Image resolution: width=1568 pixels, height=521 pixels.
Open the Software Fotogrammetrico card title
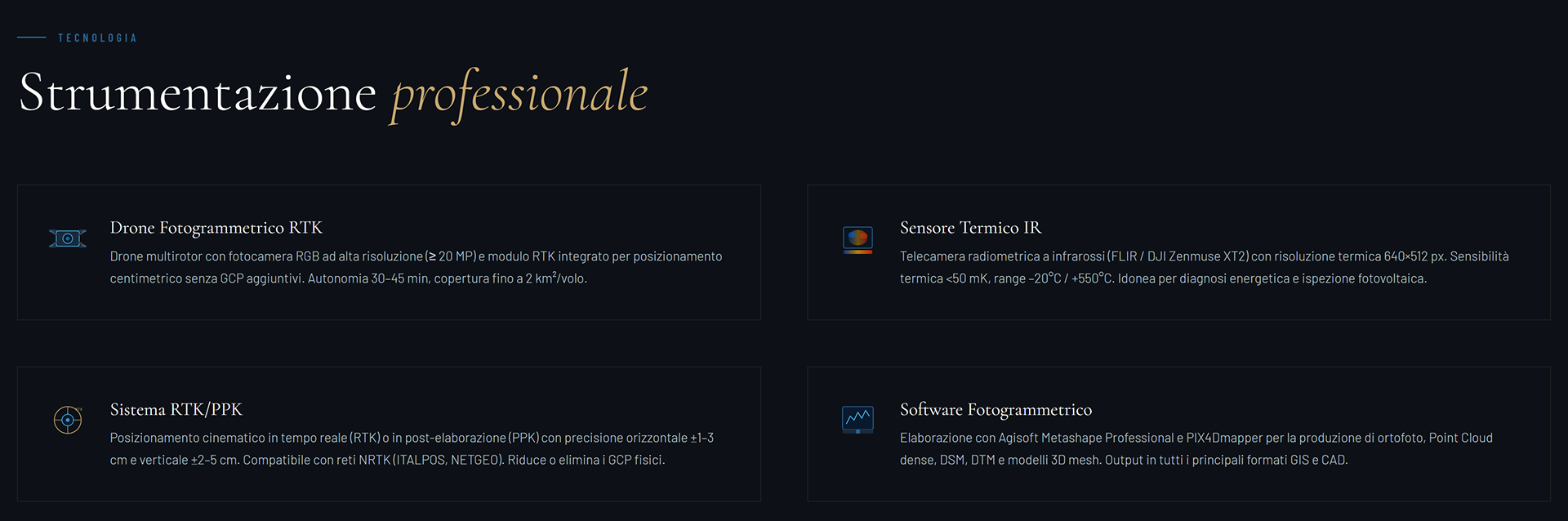[996, 409]
